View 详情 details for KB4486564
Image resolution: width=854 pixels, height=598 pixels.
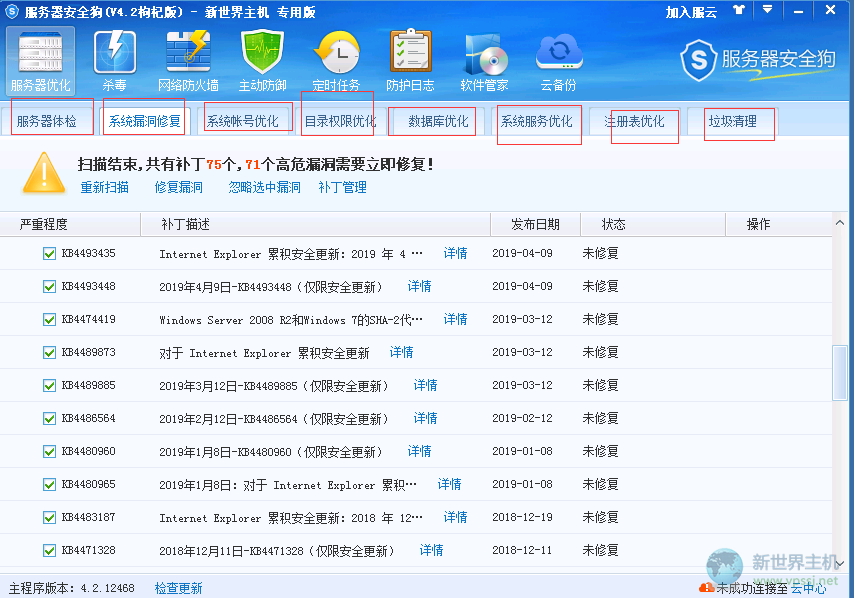click(425, 418)
